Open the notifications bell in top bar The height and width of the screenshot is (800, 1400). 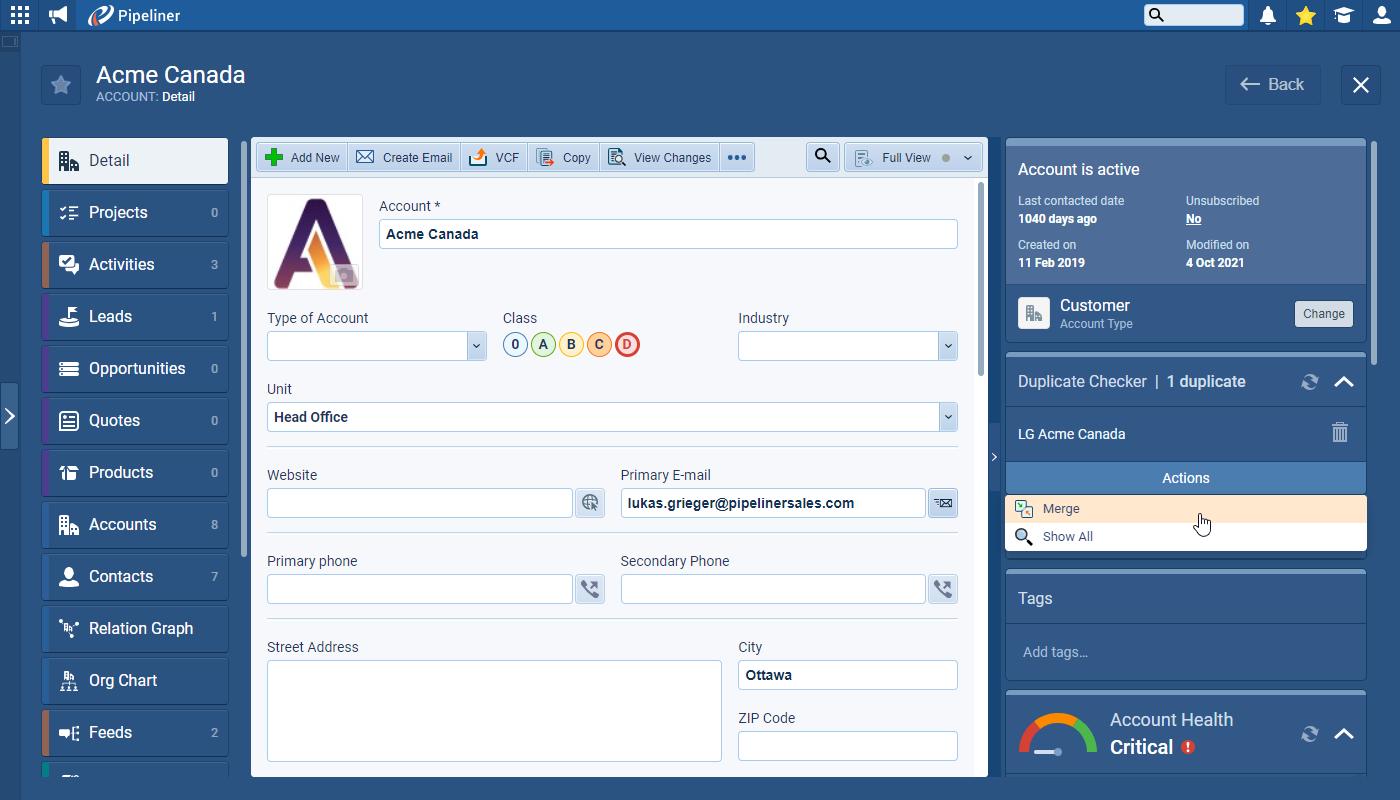click(x=1268, y=15)
